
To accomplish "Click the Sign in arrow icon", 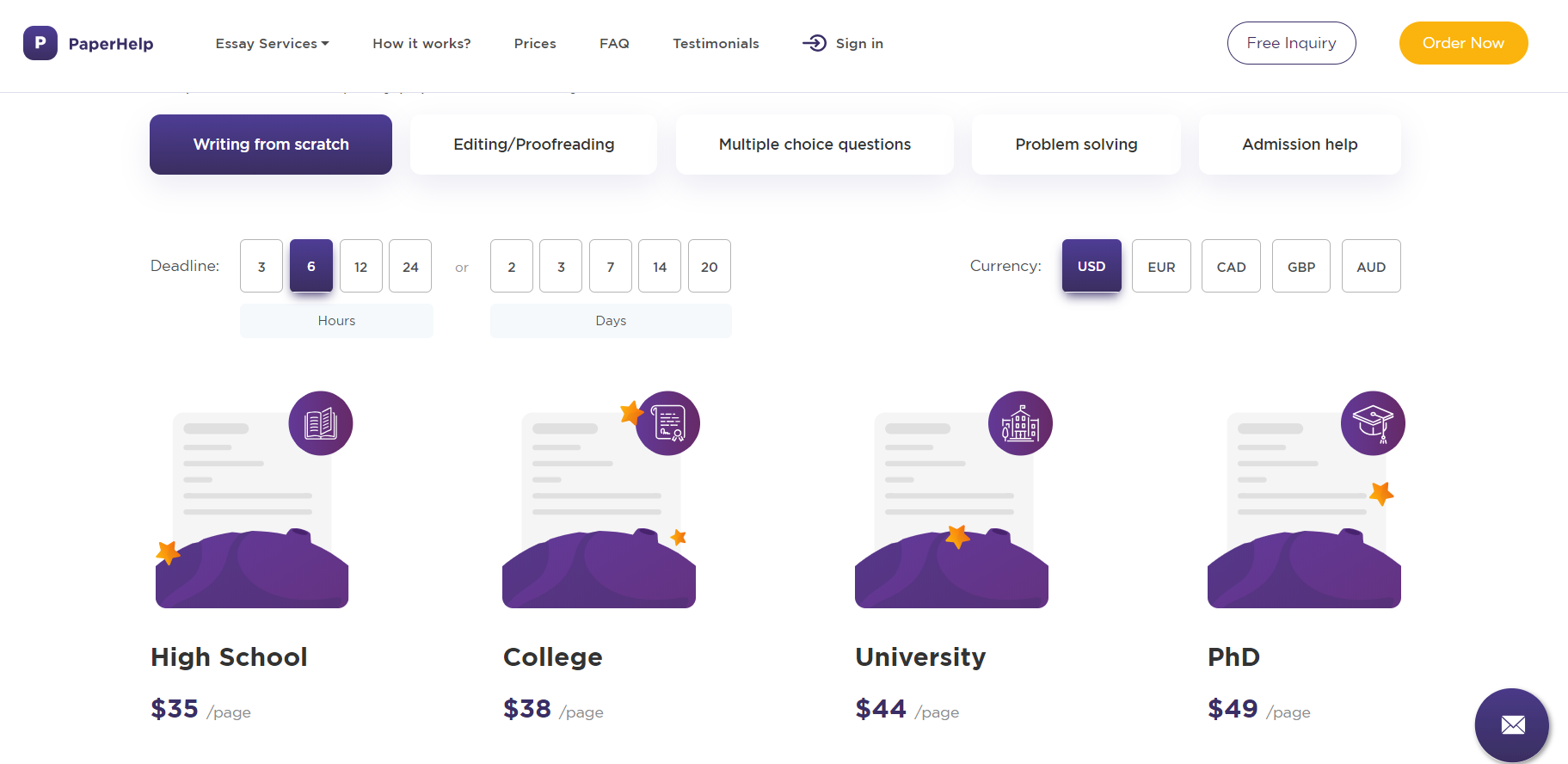I will [x=815, y=43].
